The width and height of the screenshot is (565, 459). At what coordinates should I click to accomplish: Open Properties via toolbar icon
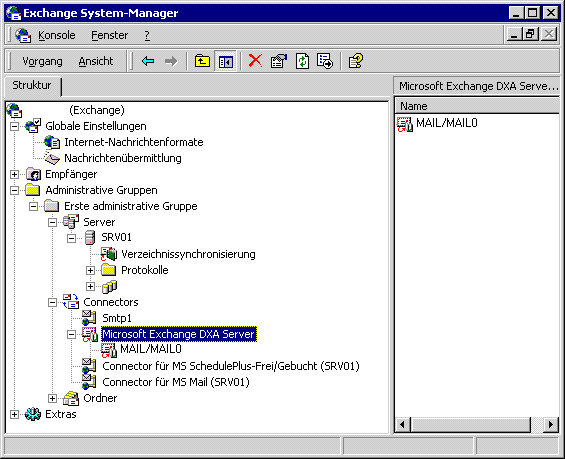pyautogui.click(x=279, y=61)
